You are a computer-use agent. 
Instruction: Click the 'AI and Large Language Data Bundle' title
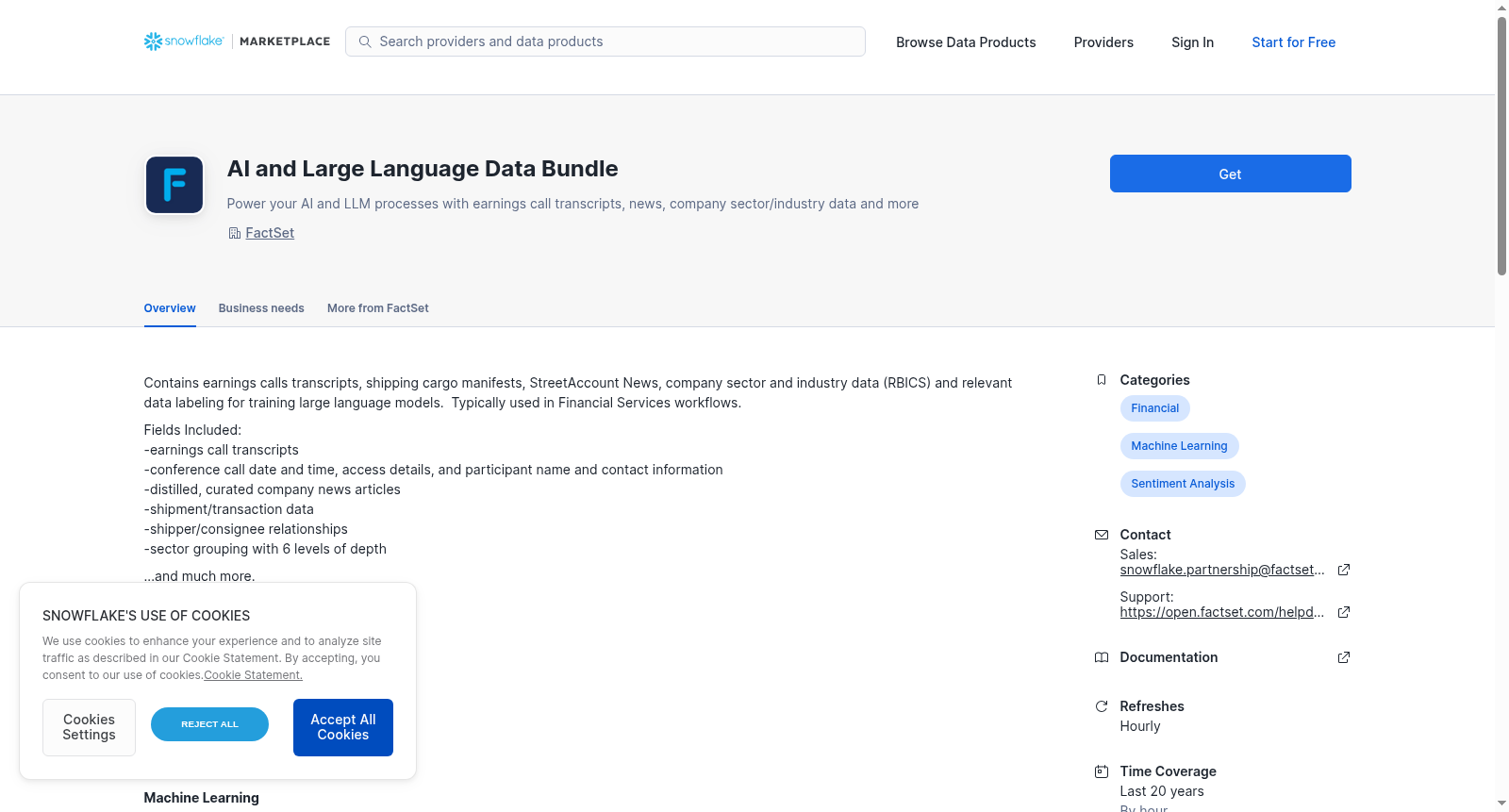pos(423,169)
